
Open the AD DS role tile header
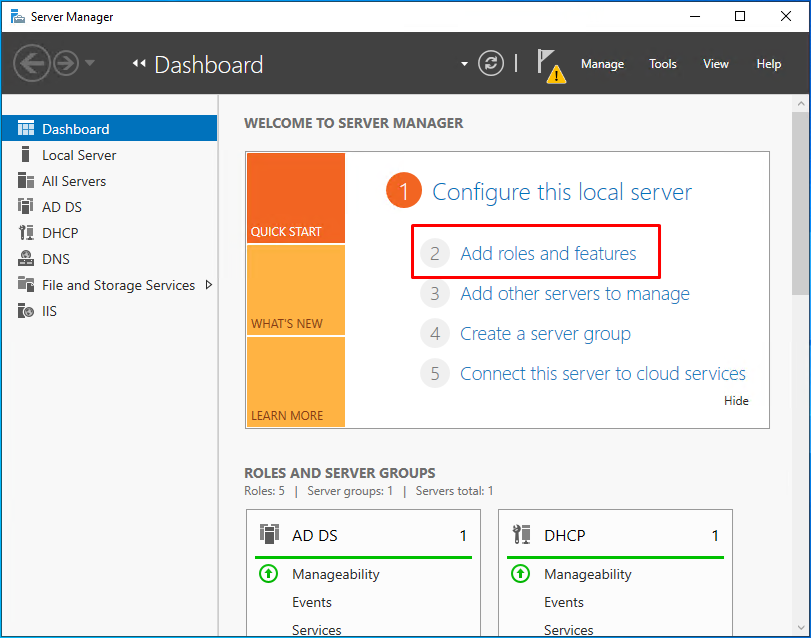363,535
